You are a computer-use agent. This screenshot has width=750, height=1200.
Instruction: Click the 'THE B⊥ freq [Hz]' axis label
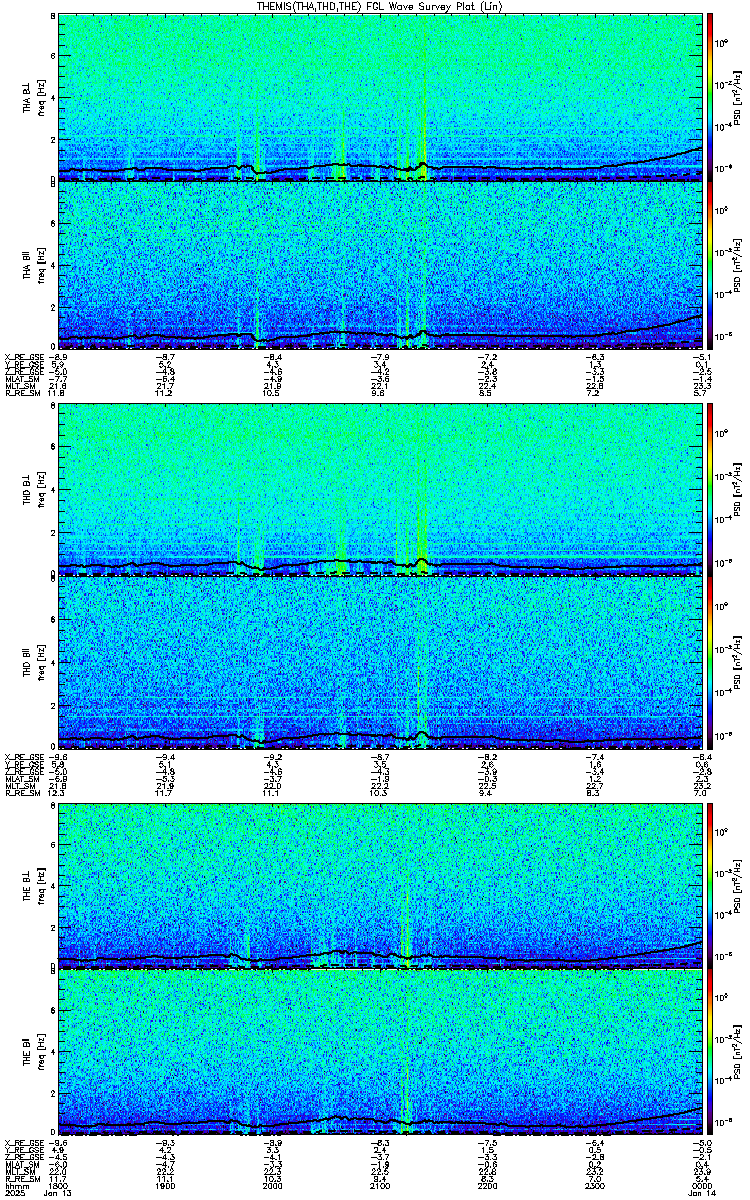(32, 884)
